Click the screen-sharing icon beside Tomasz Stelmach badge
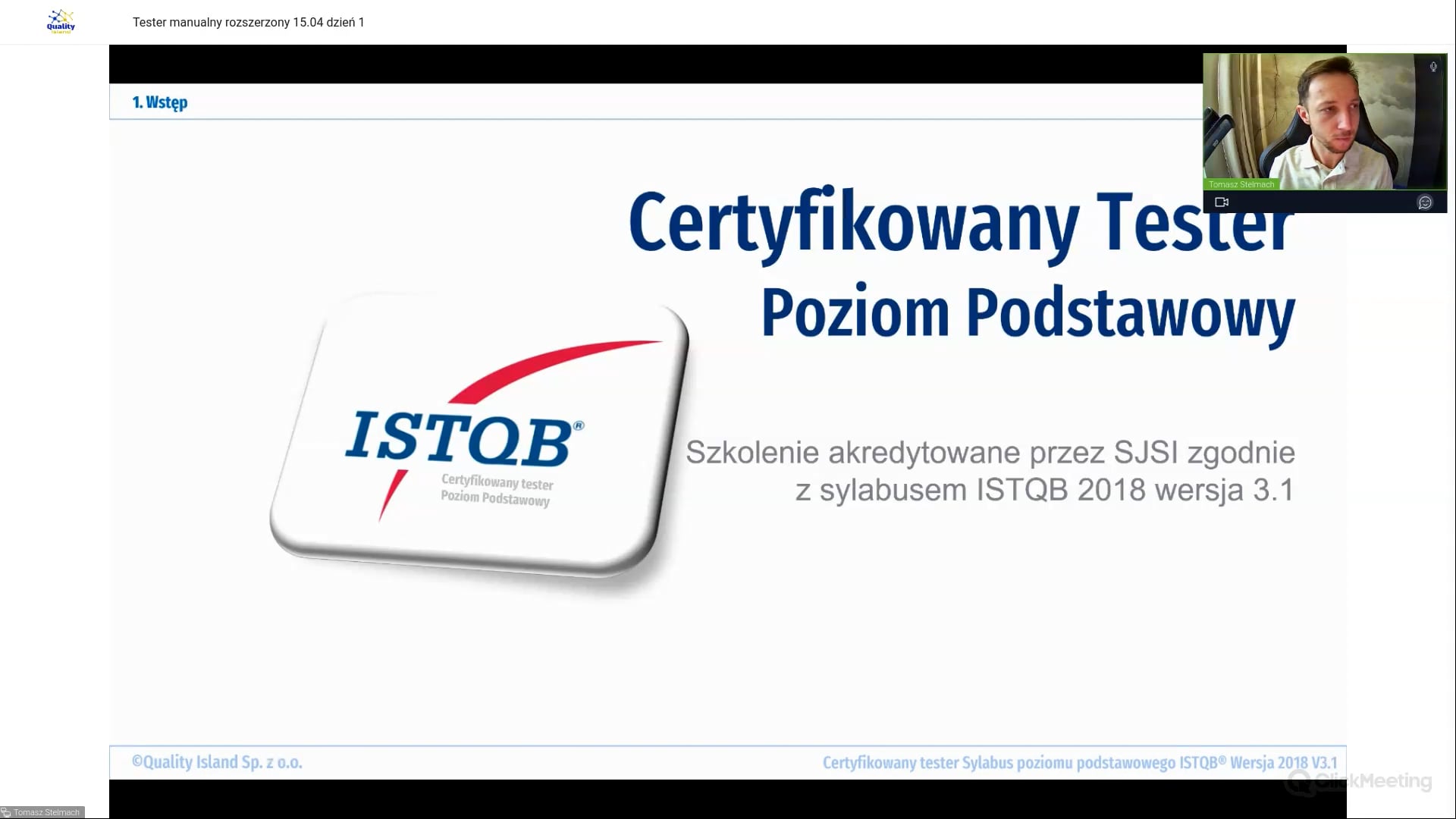 coord(7,811)
